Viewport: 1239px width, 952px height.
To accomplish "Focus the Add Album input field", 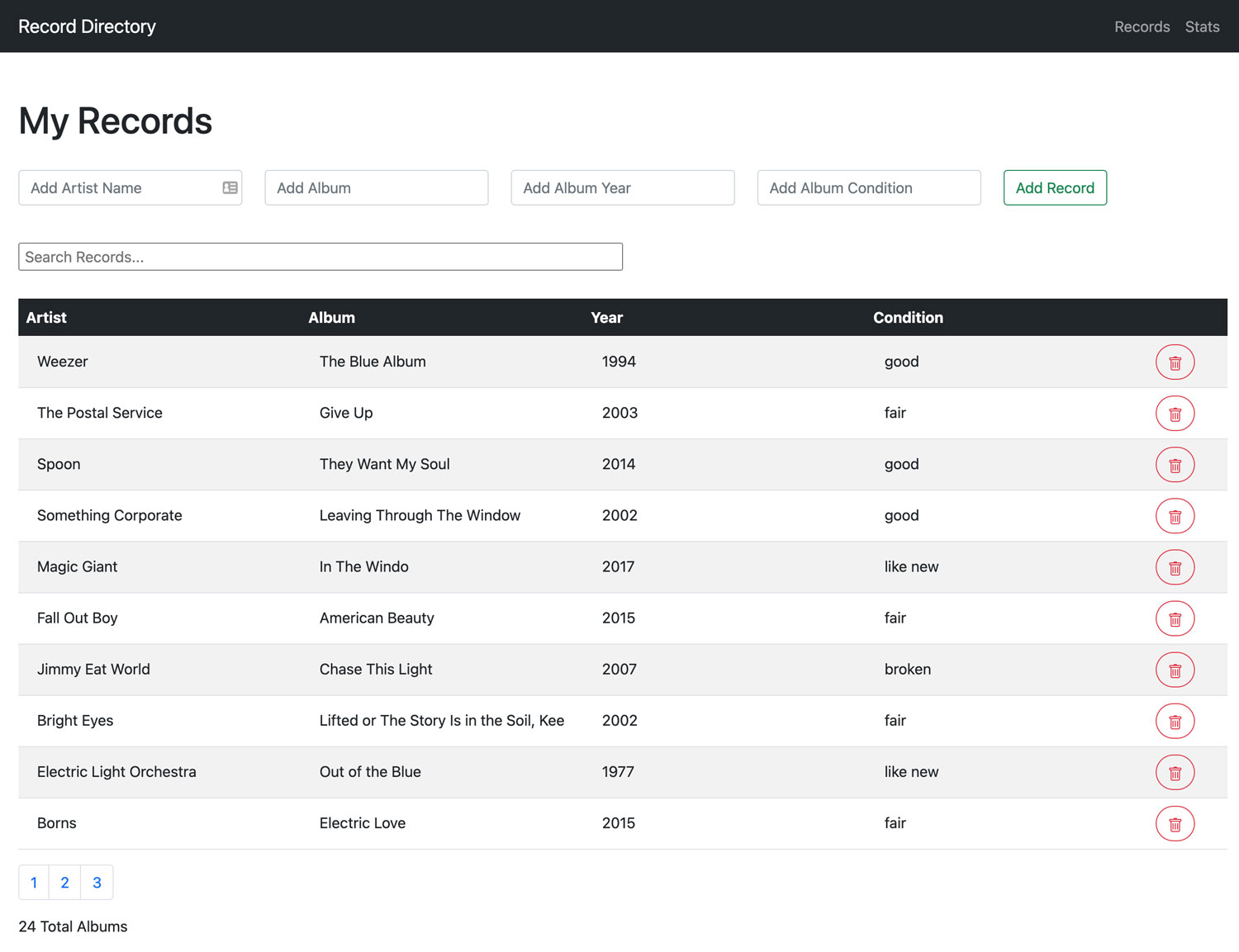I will (x=376, y=187).
